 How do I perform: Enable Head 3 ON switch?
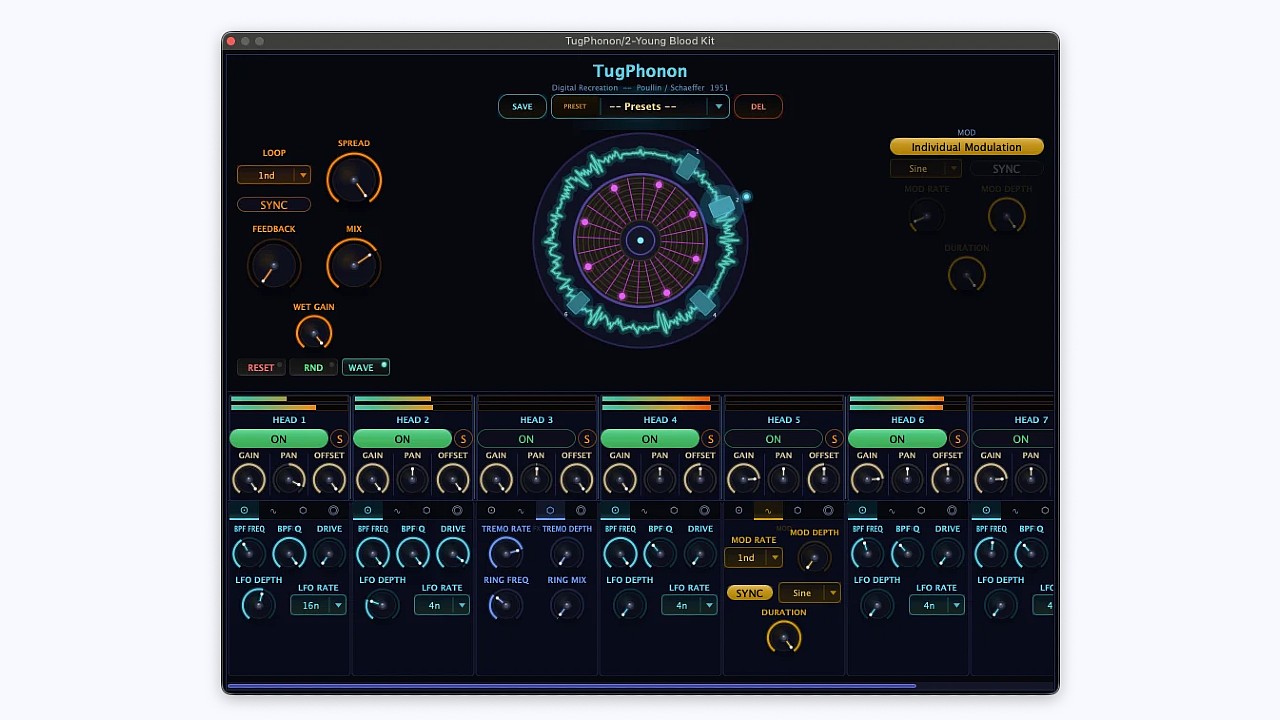click(x=526, y=439)
